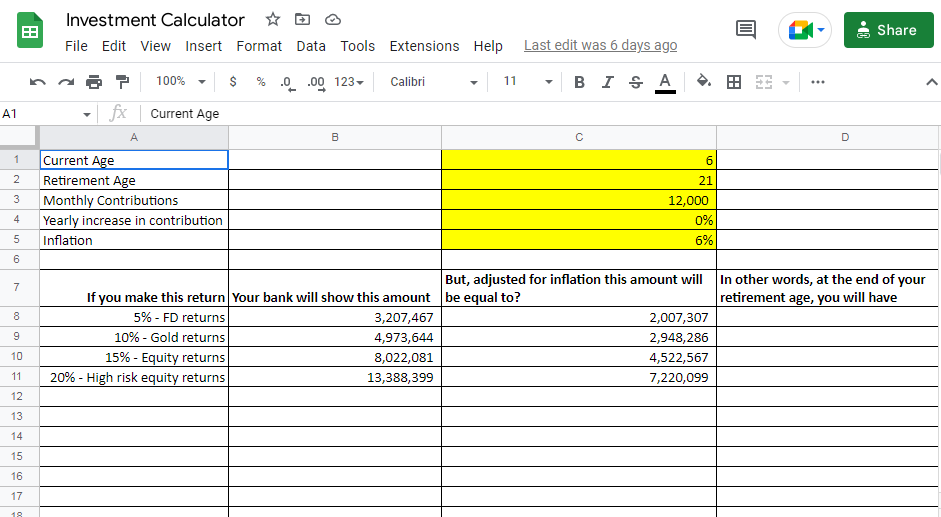The image size is (941, 517).
Task: Toggle strikethrough formatting
Action: click(636, 82)
